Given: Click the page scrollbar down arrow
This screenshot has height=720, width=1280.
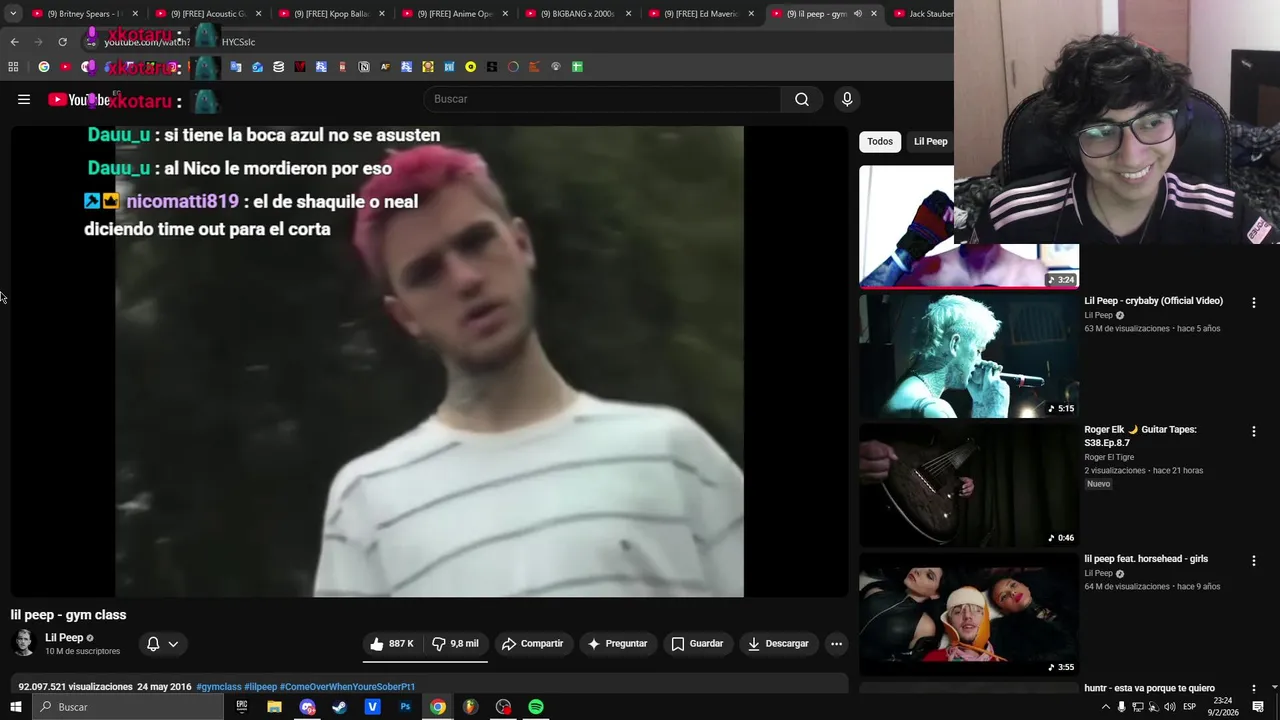Looking at the screenshot, I should point(1274,688).
